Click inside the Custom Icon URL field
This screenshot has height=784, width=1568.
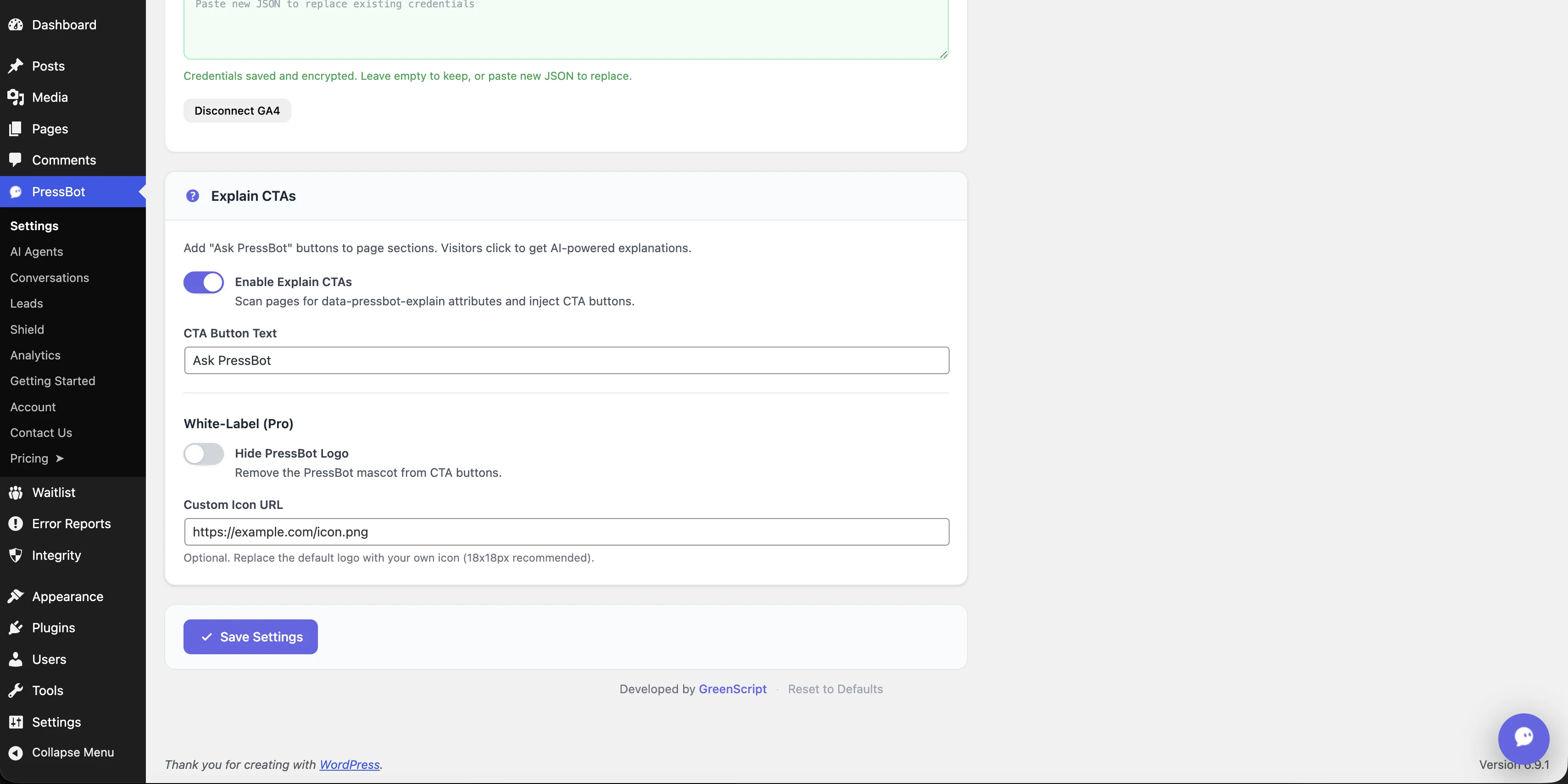(566, 531)
